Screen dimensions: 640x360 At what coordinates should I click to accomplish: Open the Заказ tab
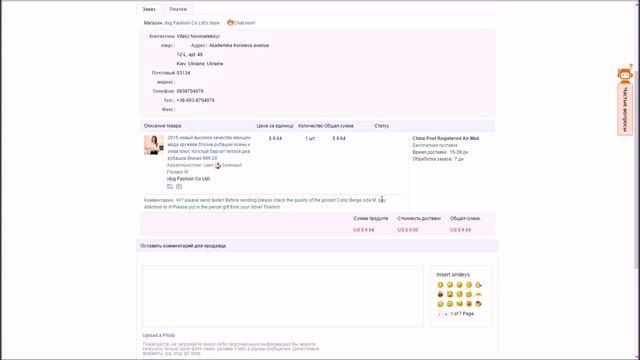pos(149,9)
